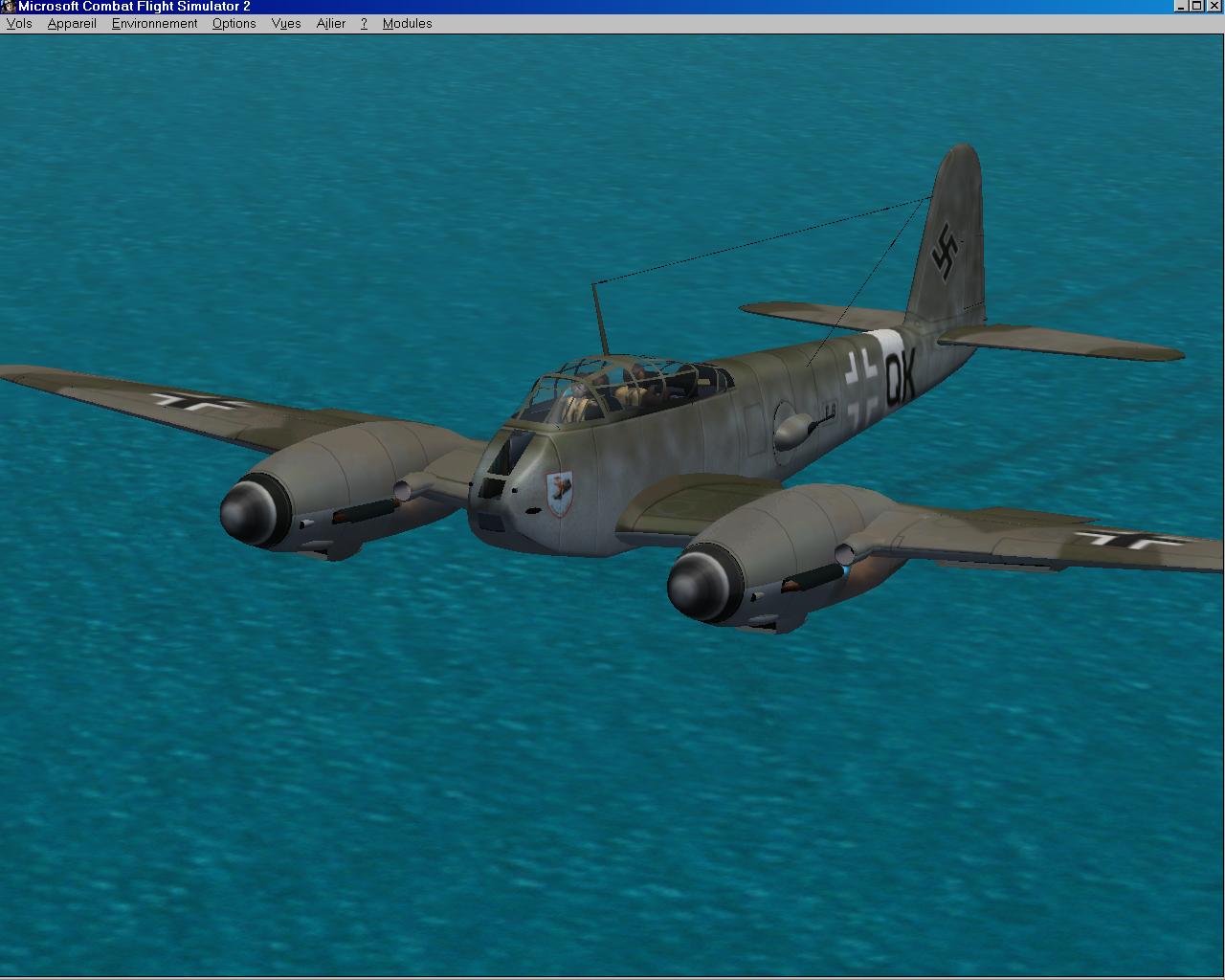Open the question mark help menu

364,23
